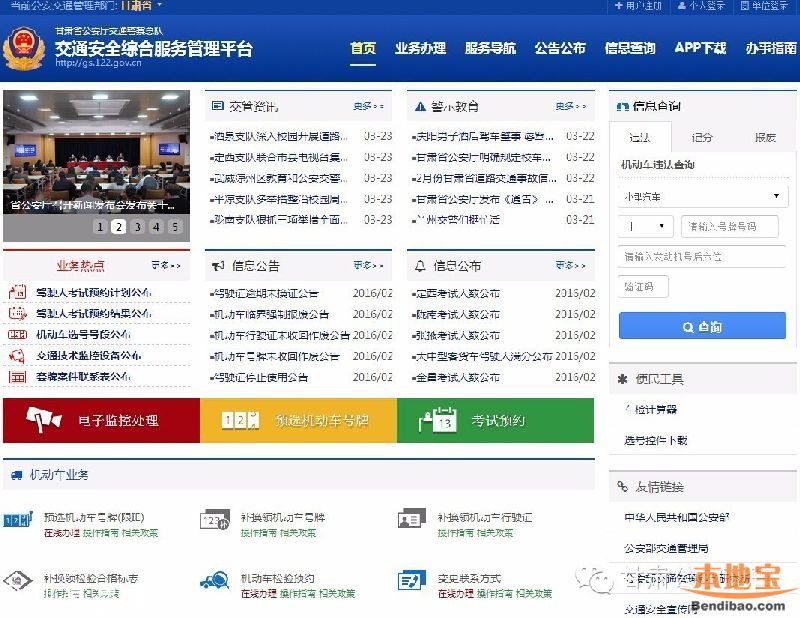Open 中华人民共和国公安部 friendly link
The image size is (800, 618).
(x=677, y=517)
